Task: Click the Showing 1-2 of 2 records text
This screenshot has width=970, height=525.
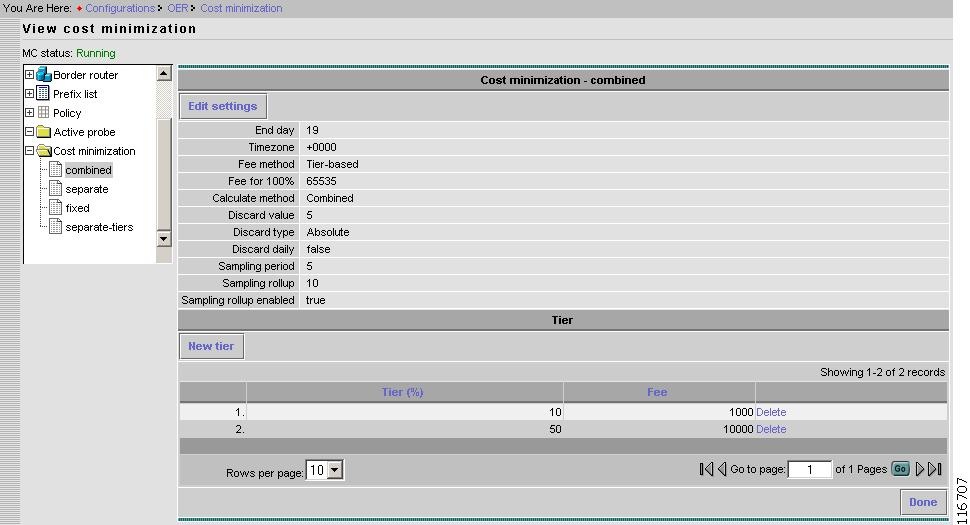Action: (882, 372)
